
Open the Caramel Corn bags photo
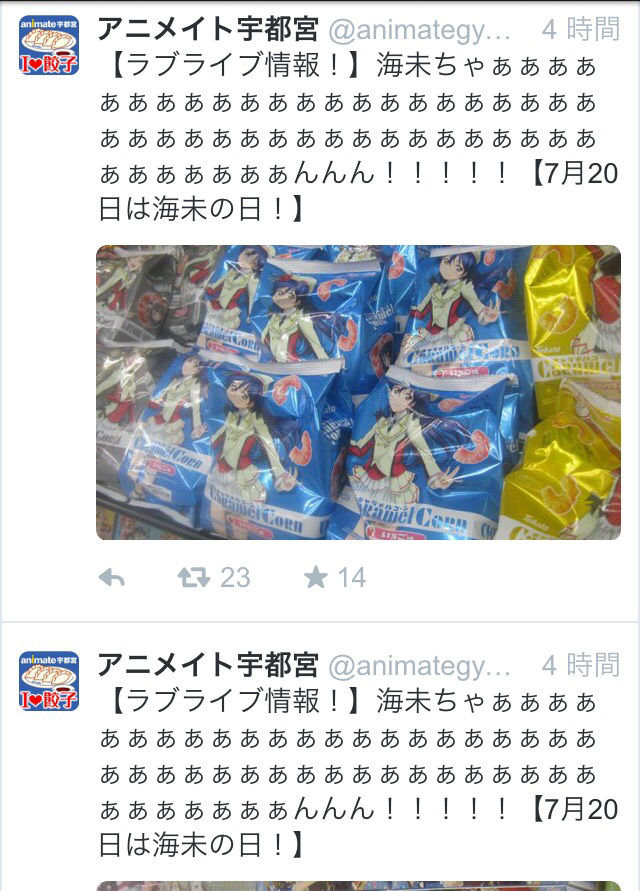(358, 392)
